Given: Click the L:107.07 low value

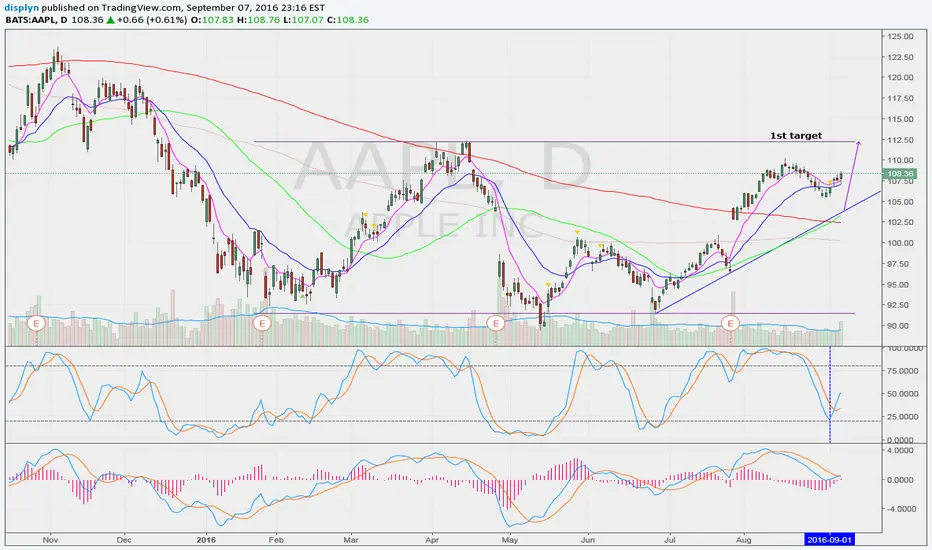Looking at the screenshot, I should click(302, 20).
